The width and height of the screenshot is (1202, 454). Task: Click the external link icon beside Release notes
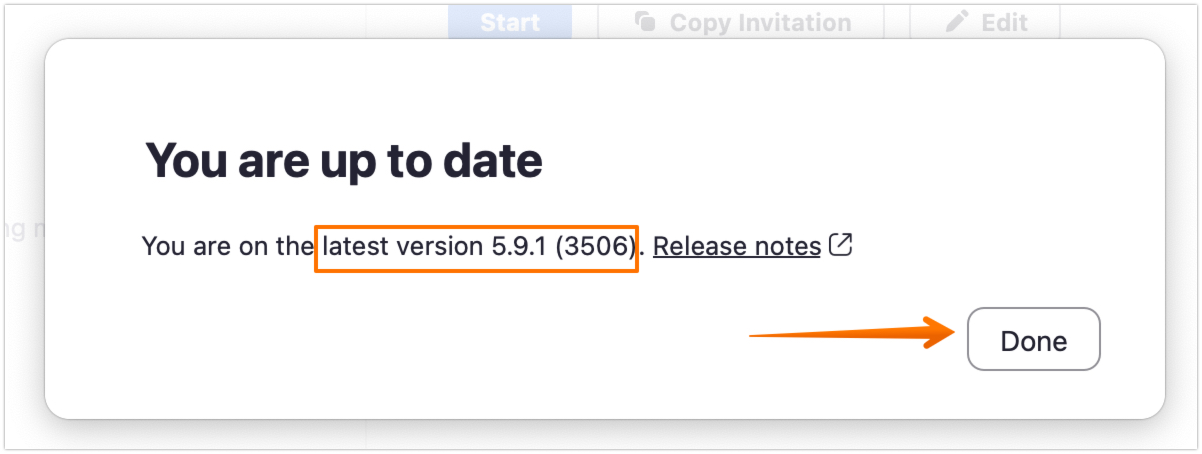[x=842, y=245]
